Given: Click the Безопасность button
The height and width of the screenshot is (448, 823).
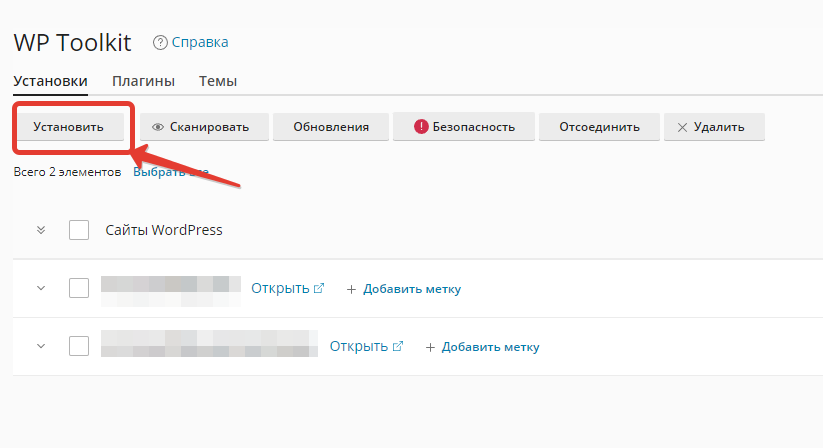Looking at the screenshot, I should click(463, 127).
